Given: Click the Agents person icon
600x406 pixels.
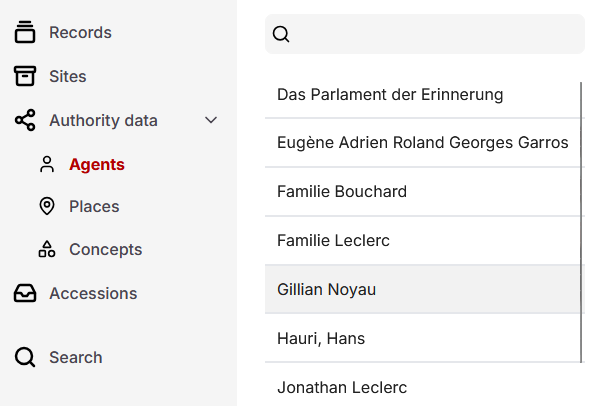Looking at the screenshot, I should point(46,164).
